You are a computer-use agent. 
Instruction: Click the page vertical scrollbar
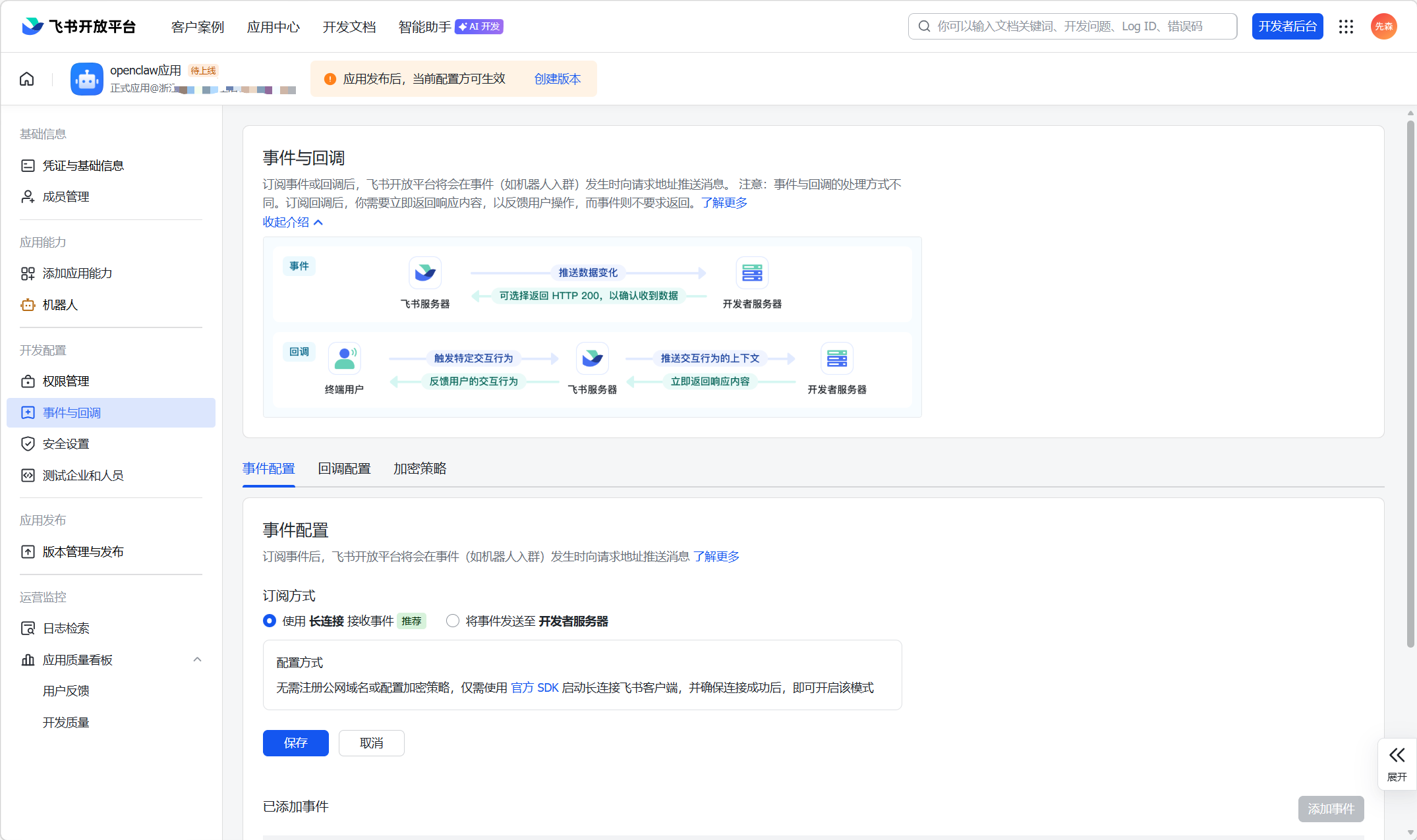[1410, 382]
